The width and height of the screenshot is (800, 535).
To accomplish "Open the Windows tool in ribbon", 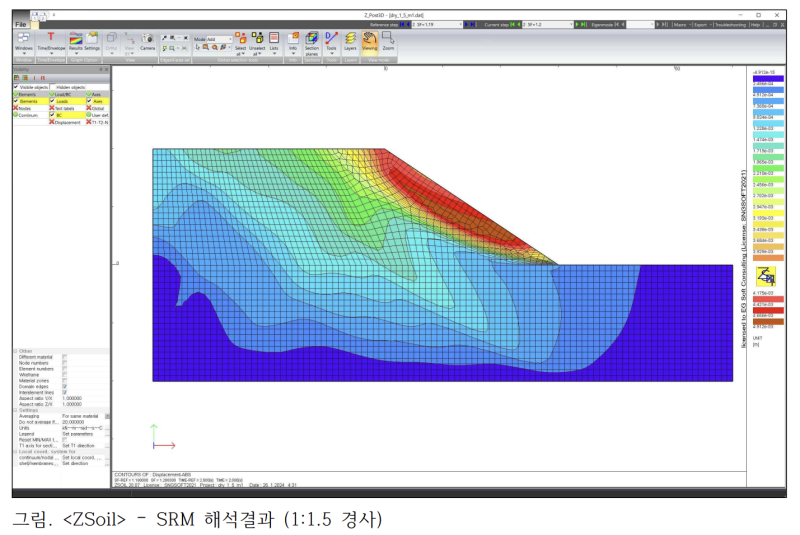I will click(x=23, y=42).
